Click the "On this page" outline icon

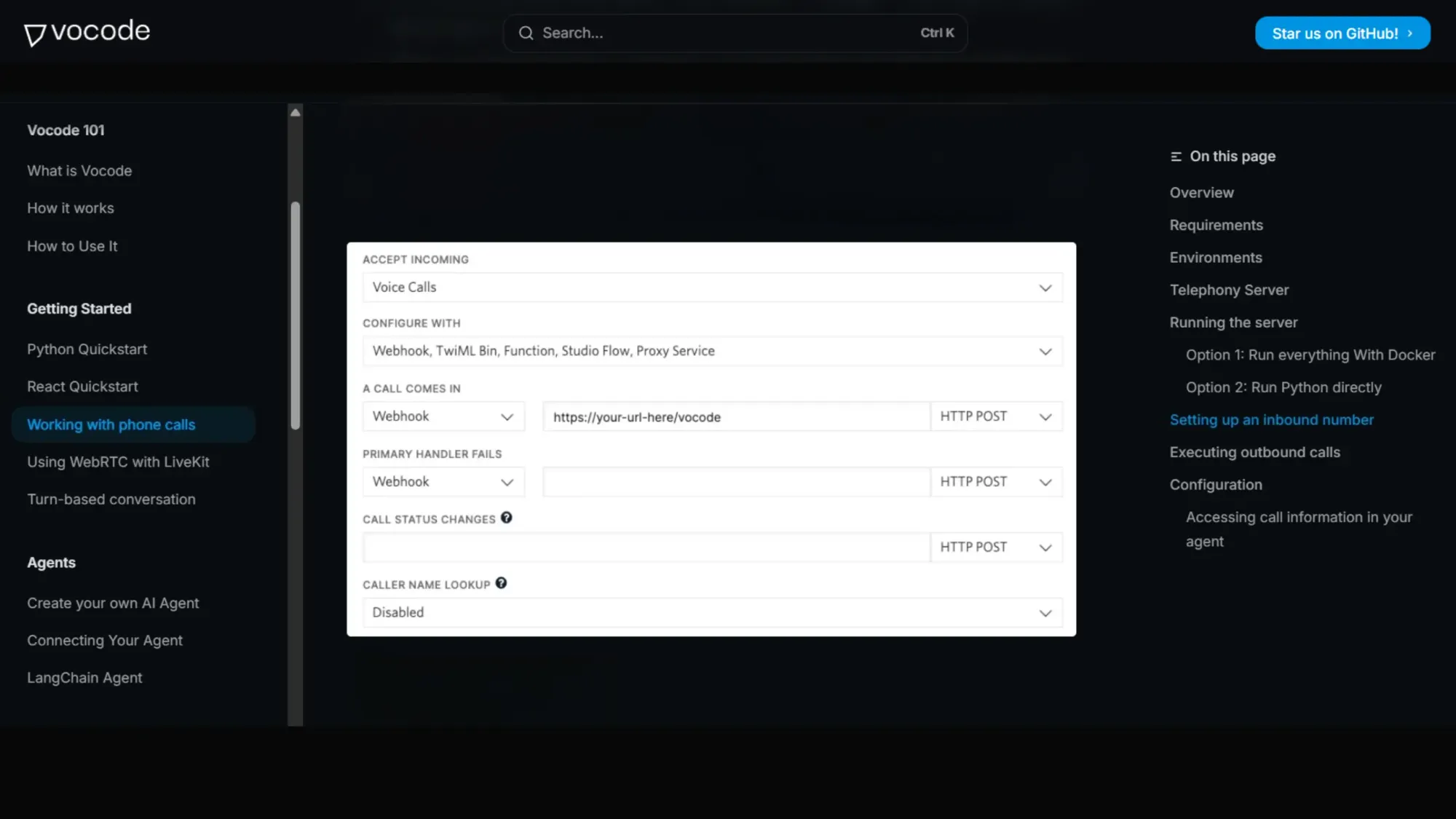pyautogui.click(x=1175, y=156)
